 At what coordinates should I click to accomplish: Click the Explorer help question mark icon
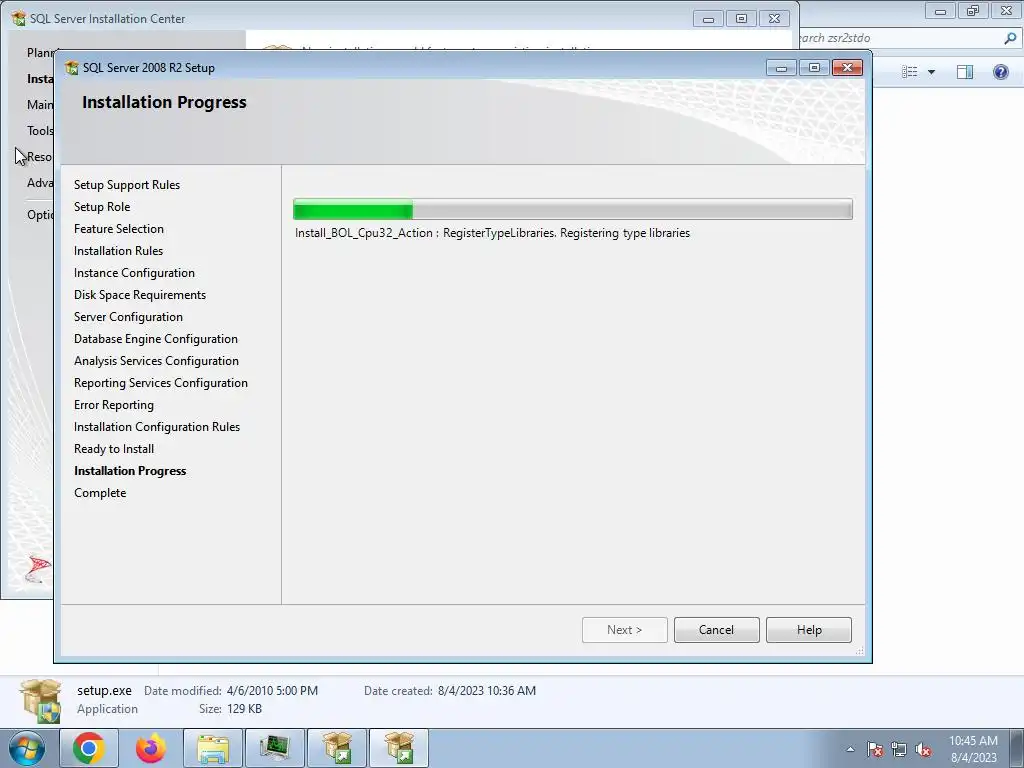tap(1000, 71)
